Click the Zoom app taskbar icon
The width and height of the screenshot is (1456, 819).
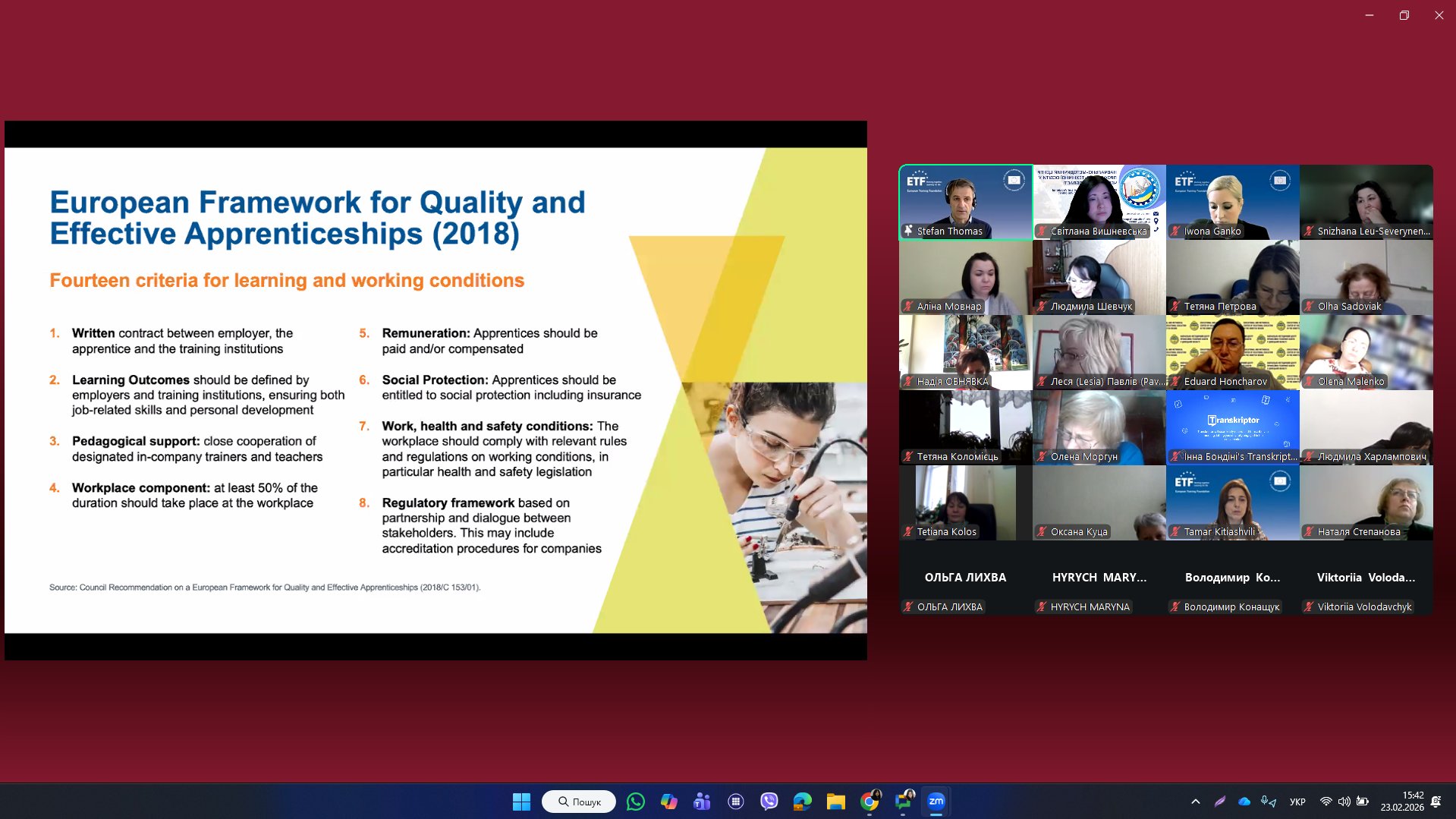(x=936, y=802)
